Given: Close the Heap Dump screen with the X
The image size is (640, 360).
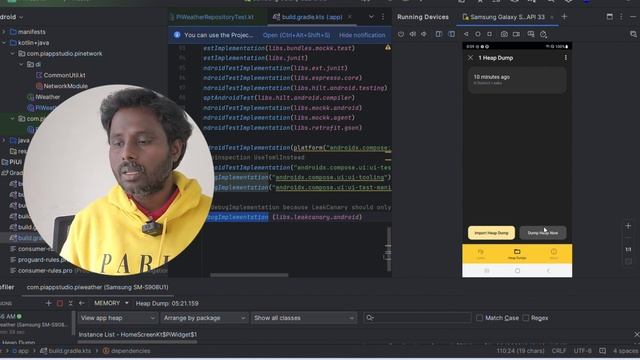Looking at the screenshot, I should click(x=470, y=58).
